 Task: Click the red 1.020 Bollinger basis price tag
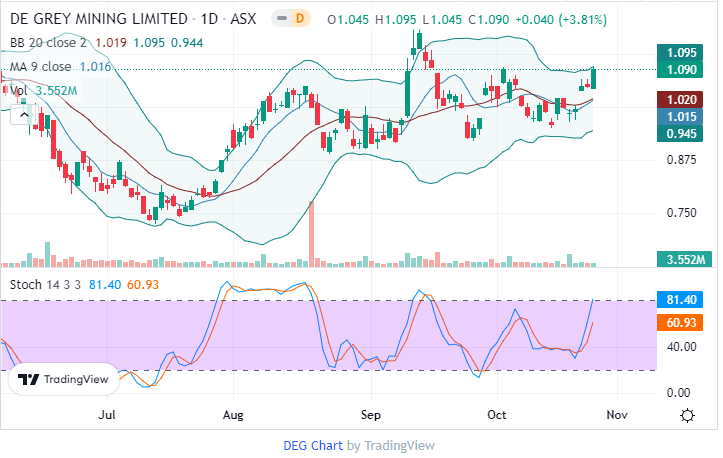pos(682,100)
